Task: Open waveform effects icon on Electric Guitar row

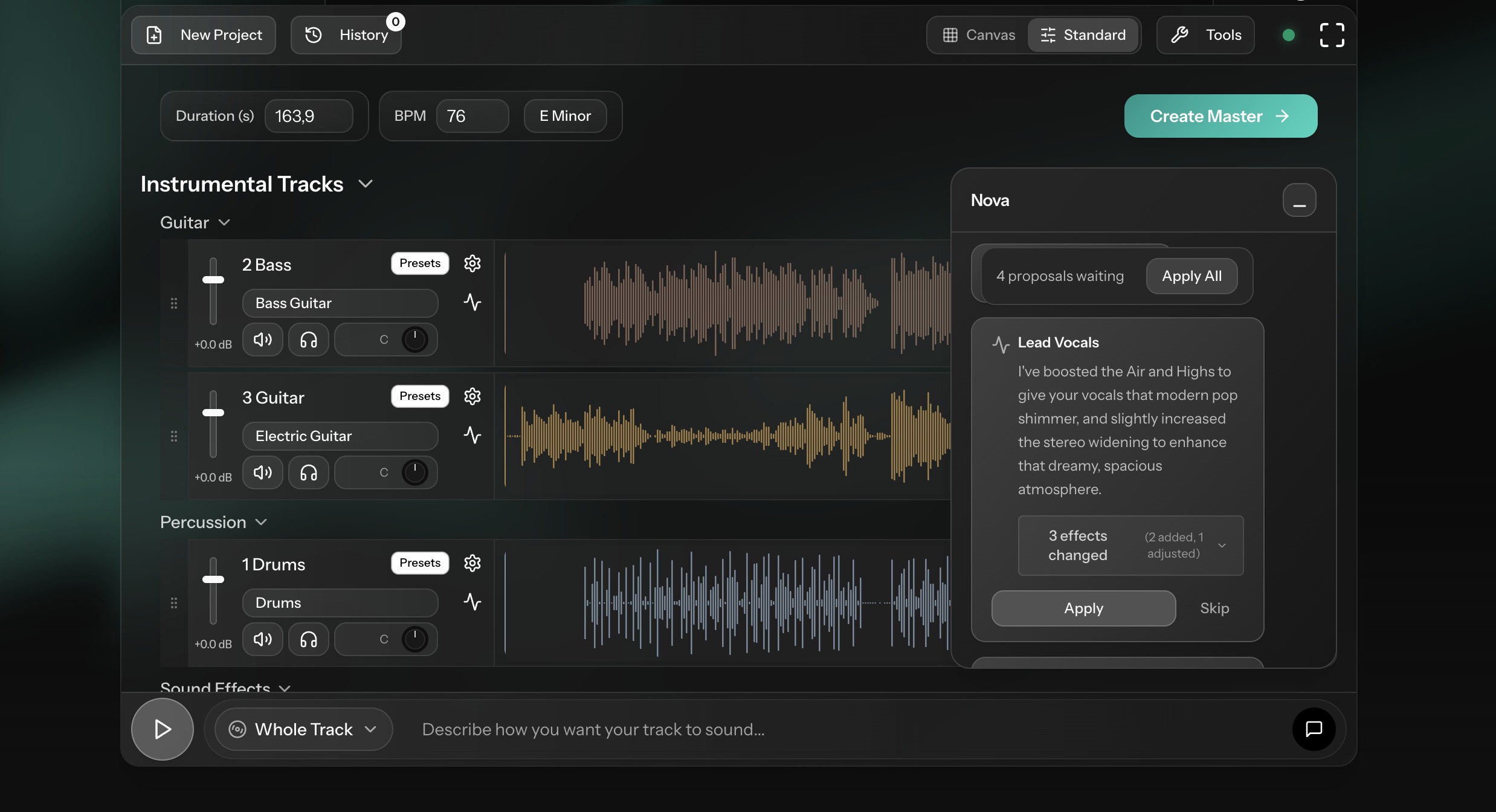Action: [x=472, y=435]
